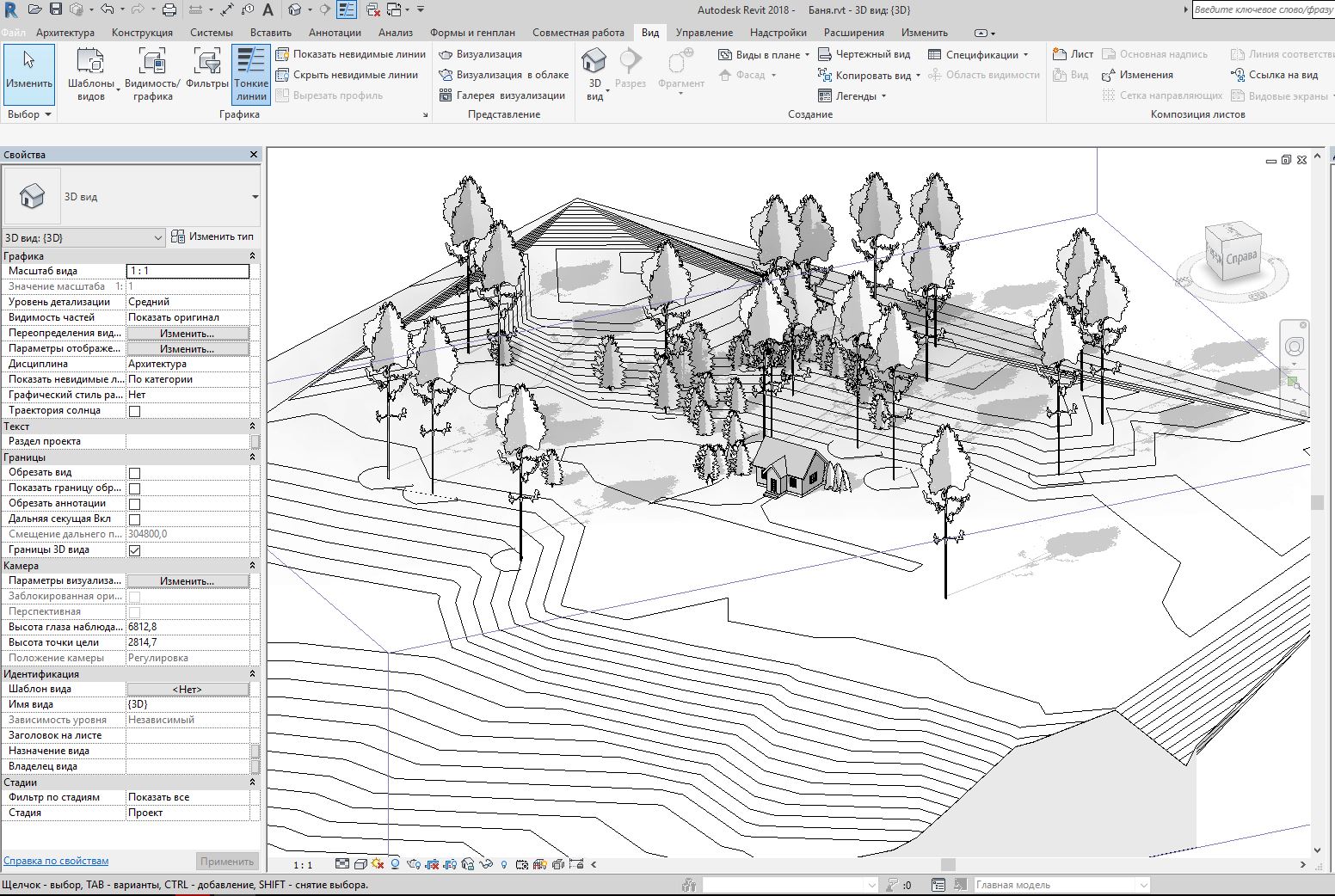Open the View Templates (Шаблоны видов) tool
Viewport: 1335px width, 896px height.
(x=90, y=75)
